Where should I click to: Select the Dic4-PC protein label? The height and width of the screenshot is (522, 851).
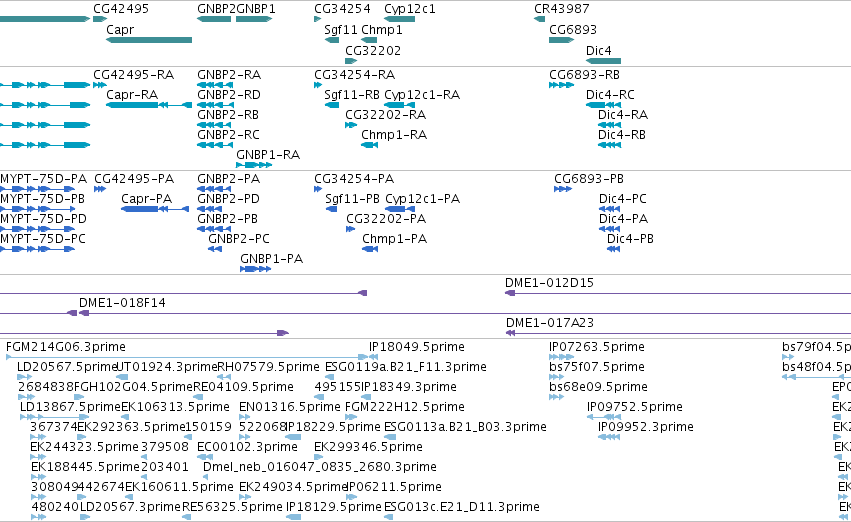pos(623,199)
